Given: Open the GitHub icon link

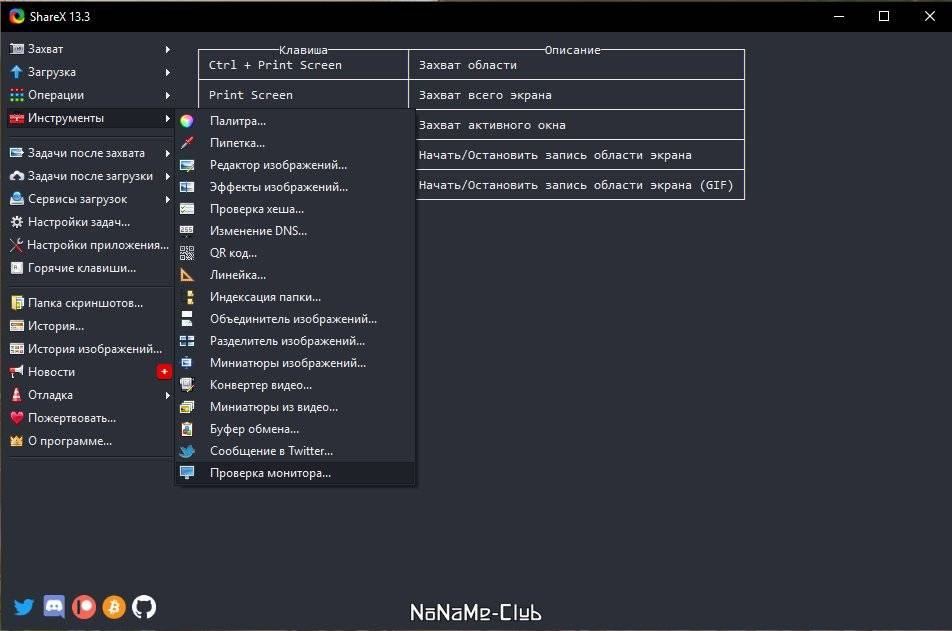Looking at the screenshot, I should pyautogui.click(x=144, y=607).
